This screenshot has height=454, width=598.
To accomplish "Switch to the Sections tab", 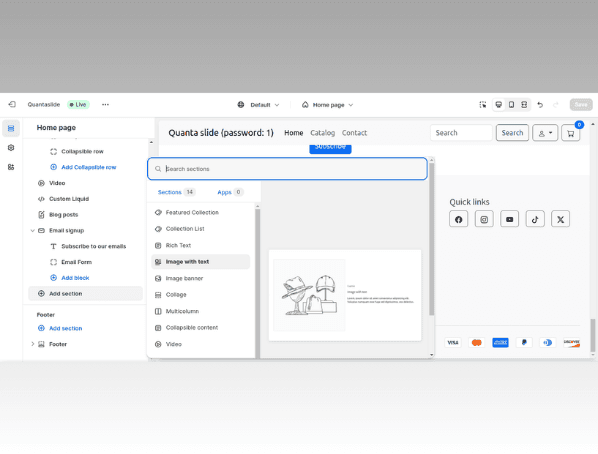I will click(177, 192).
